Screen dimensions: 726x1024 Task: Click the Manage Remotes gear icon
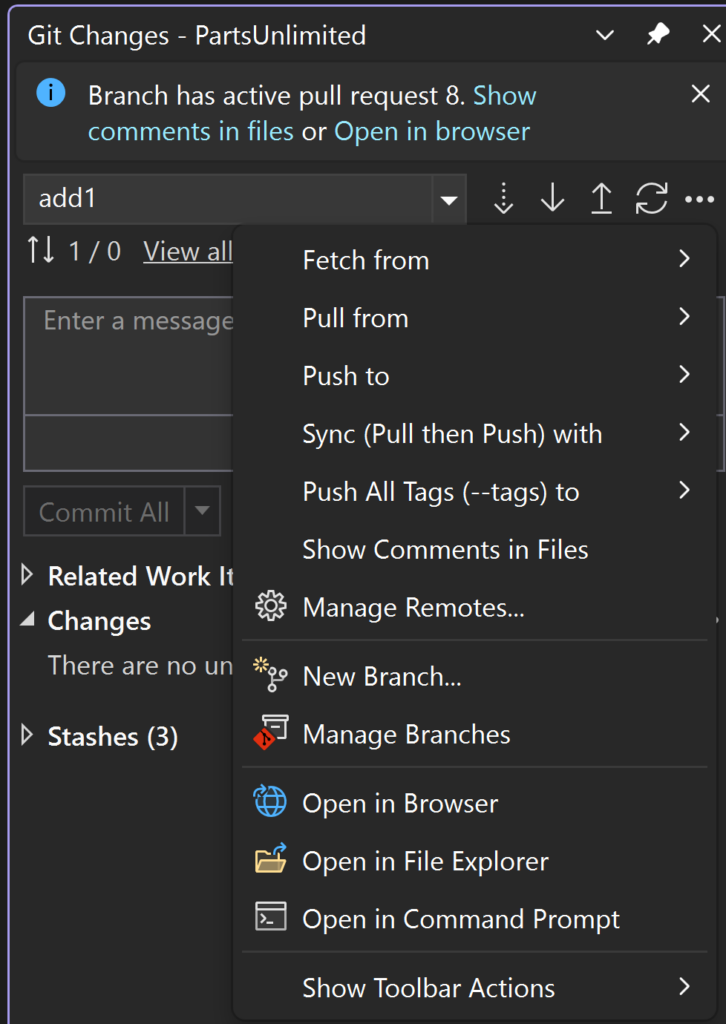point(269,608)
